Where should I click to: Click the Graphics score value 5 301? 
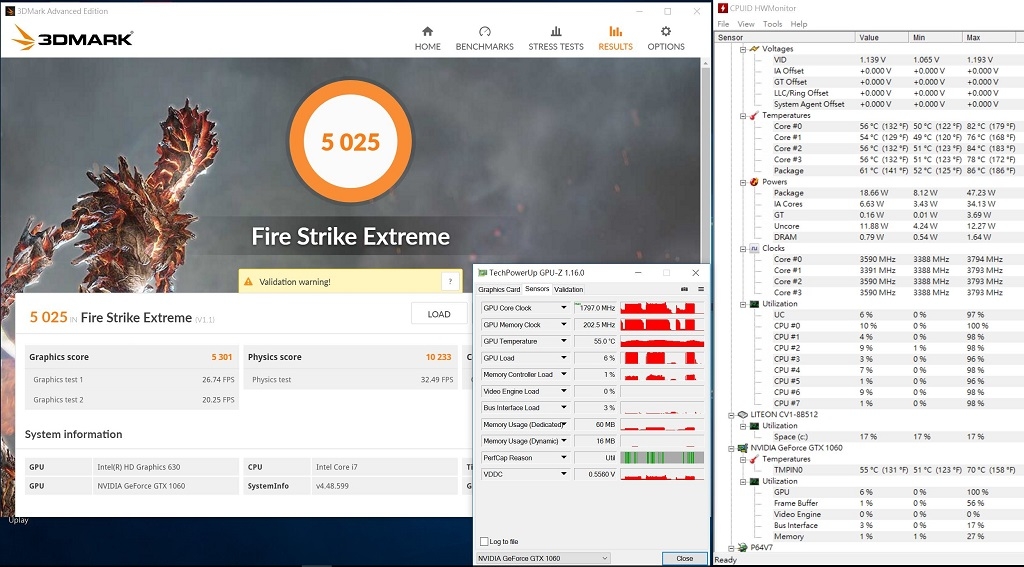click(221, 357)
